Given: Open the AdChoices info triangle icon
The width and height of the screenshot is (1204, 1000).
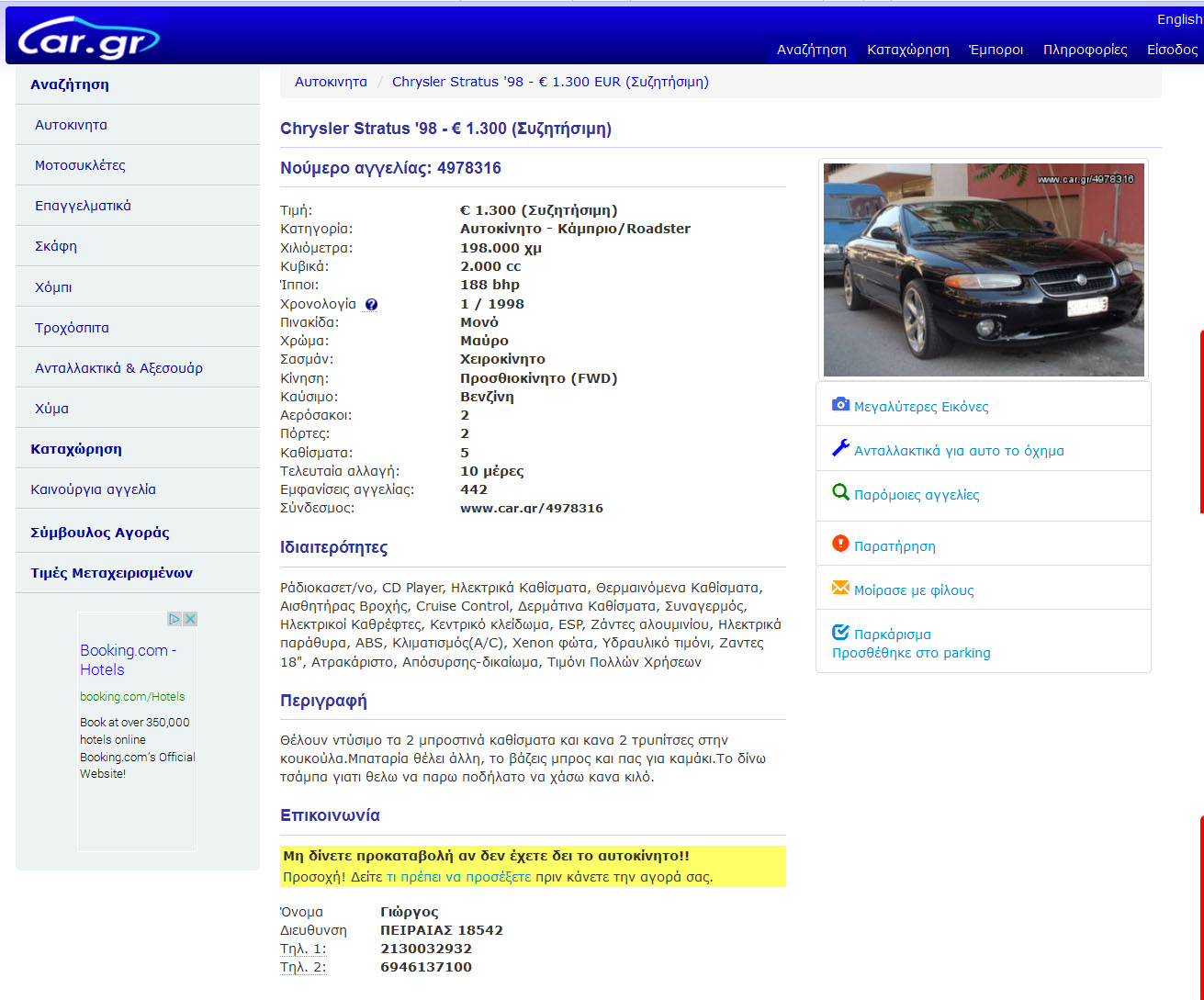Looking at the screenshot, I should click(x=174, y=619).
